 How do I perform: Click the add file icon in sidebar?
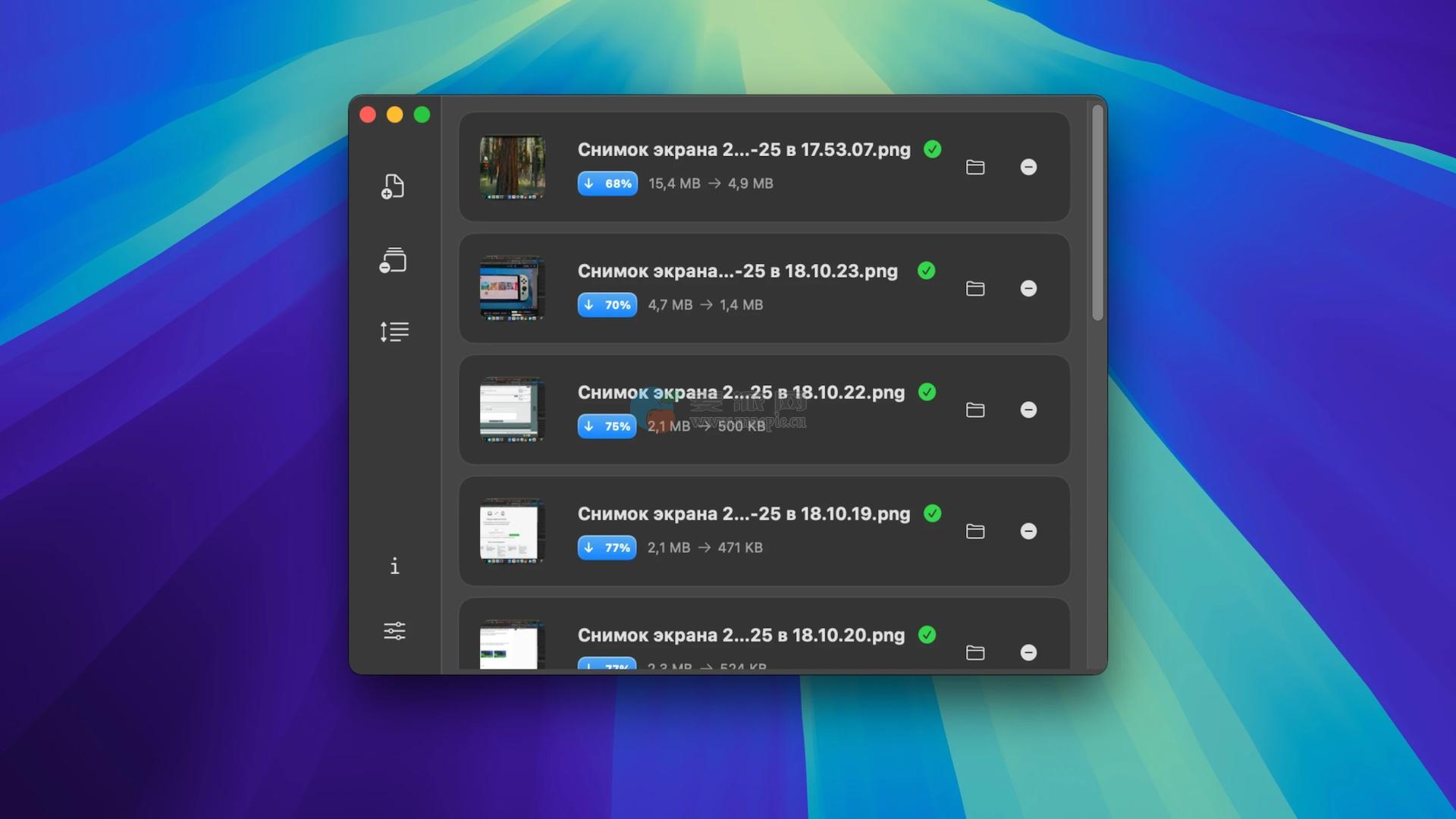coord(393,187)
